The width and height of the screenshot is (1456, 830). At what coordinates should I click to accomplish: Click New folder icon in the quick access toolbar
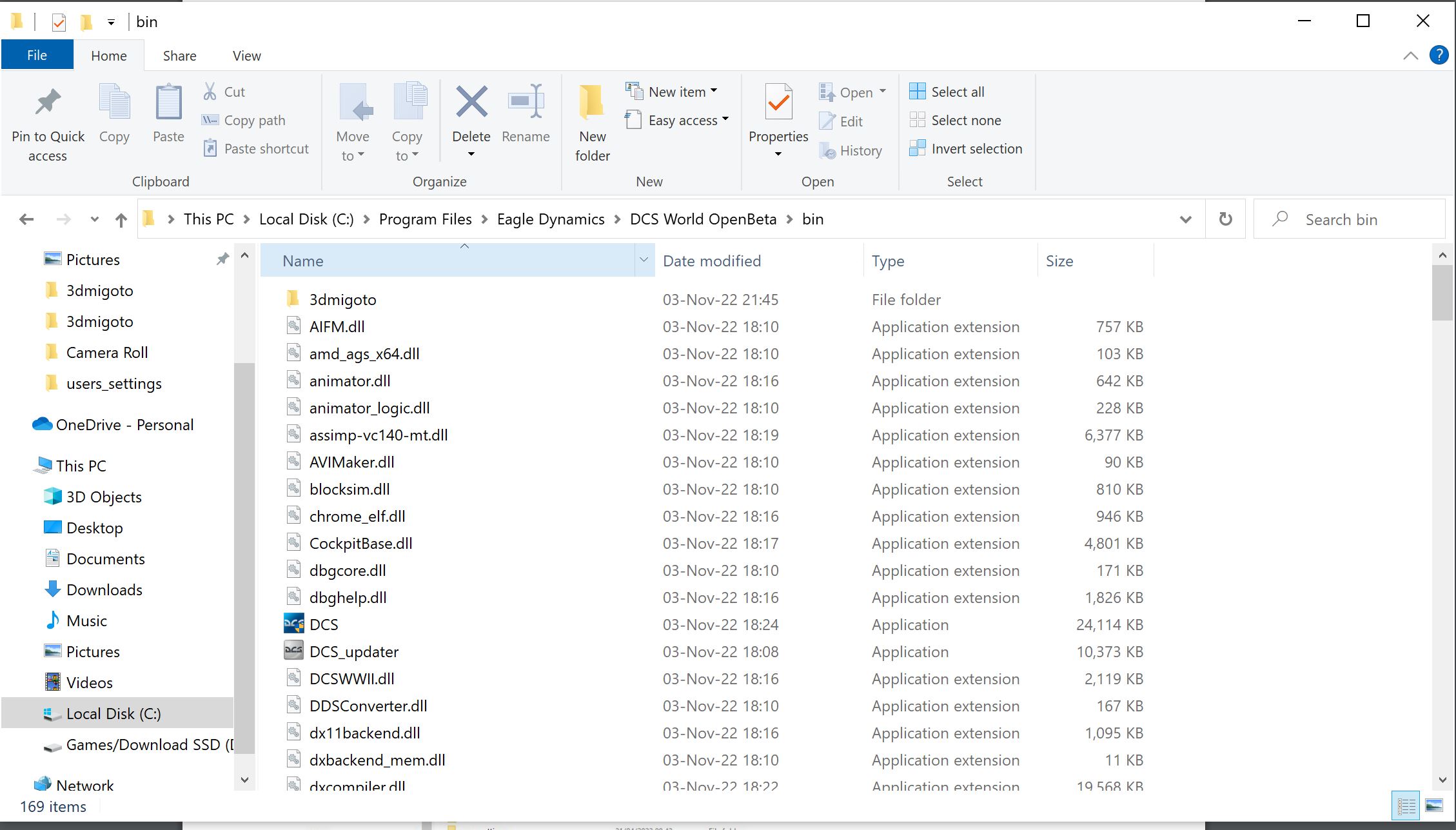click(86, 22)
